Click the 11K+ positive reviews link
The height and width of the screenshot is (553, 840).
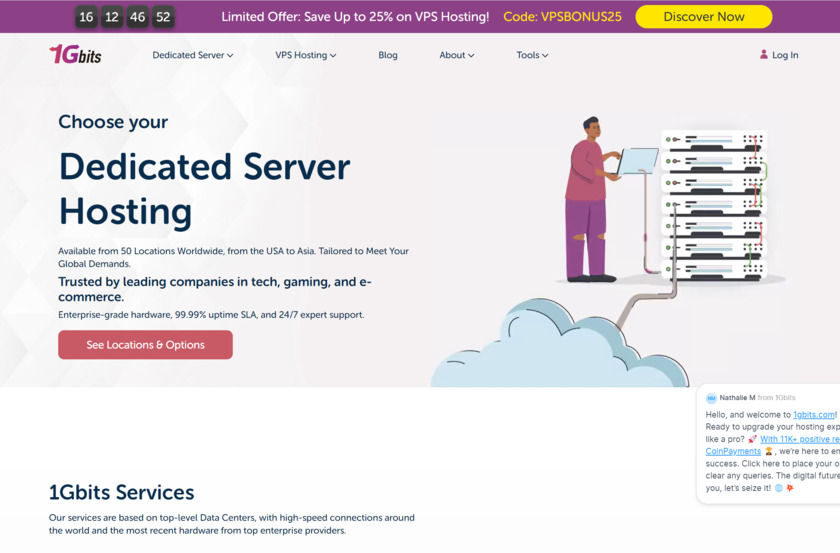pyautogui.click(x=800, y=439)
